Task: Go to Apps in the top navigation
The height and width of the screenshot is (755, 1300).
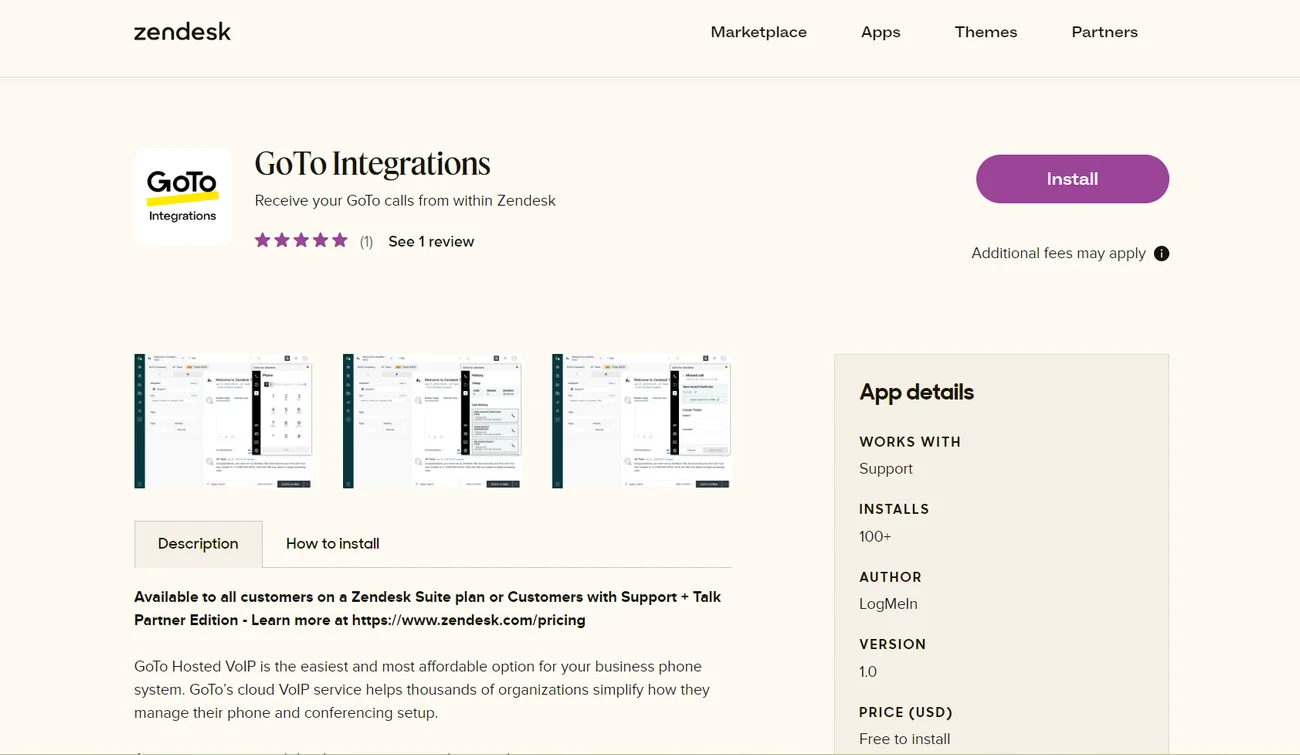Action: coord(880,32)
